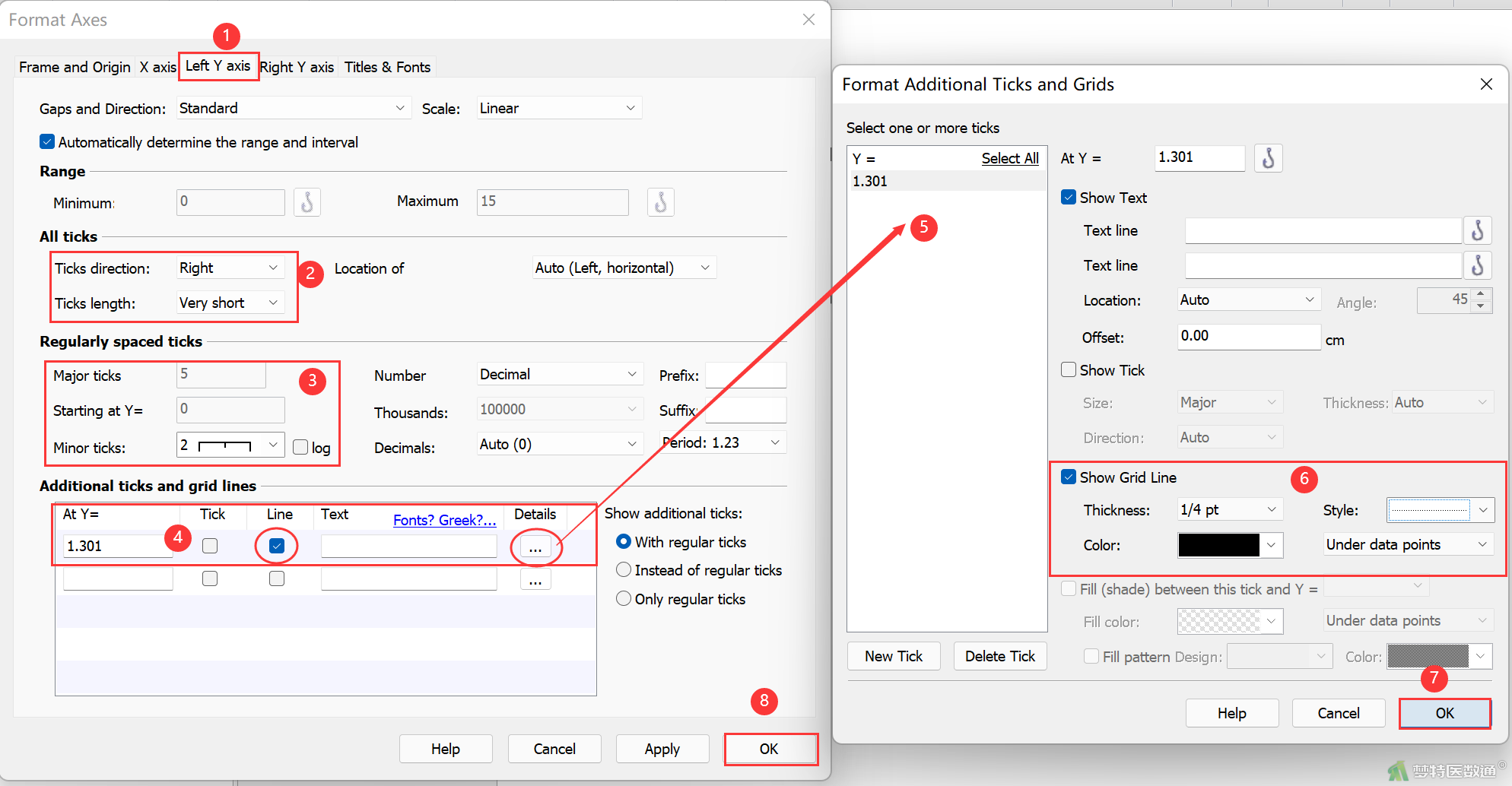
Task: Toggle Show Text checkbox
Action: pos(1069,198)
